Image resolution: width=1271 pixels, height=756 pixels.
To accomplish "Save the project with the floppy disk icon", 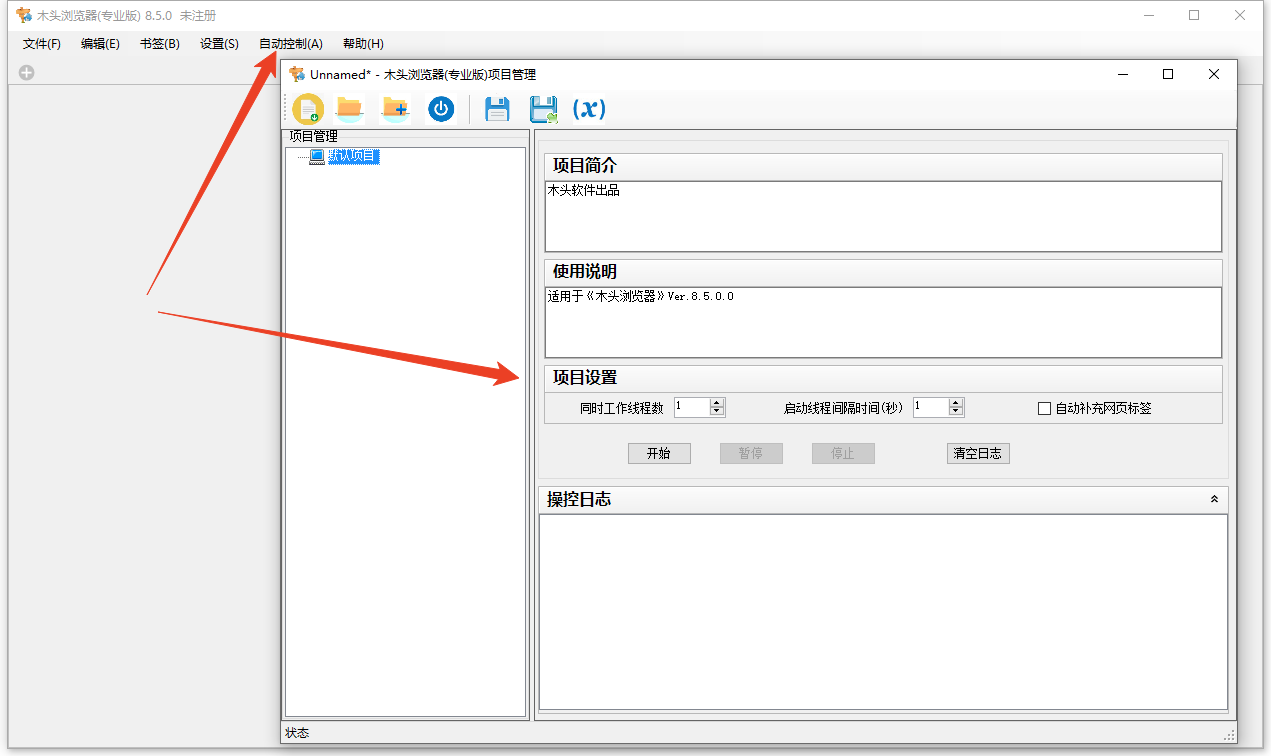I will tap(497, 108).
